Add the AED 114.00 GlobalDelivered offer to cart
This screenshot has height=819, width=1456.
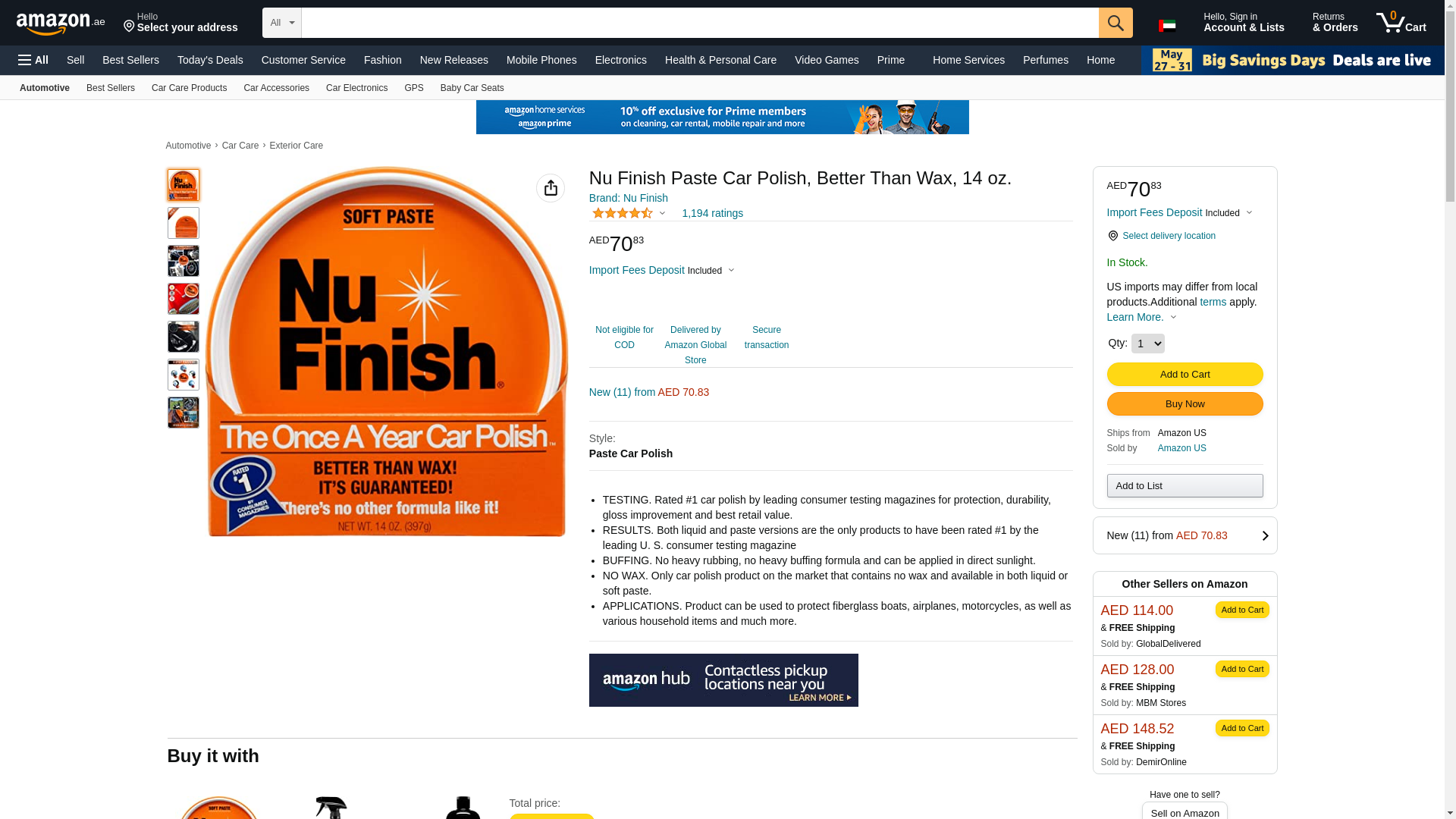[1241, 610]
